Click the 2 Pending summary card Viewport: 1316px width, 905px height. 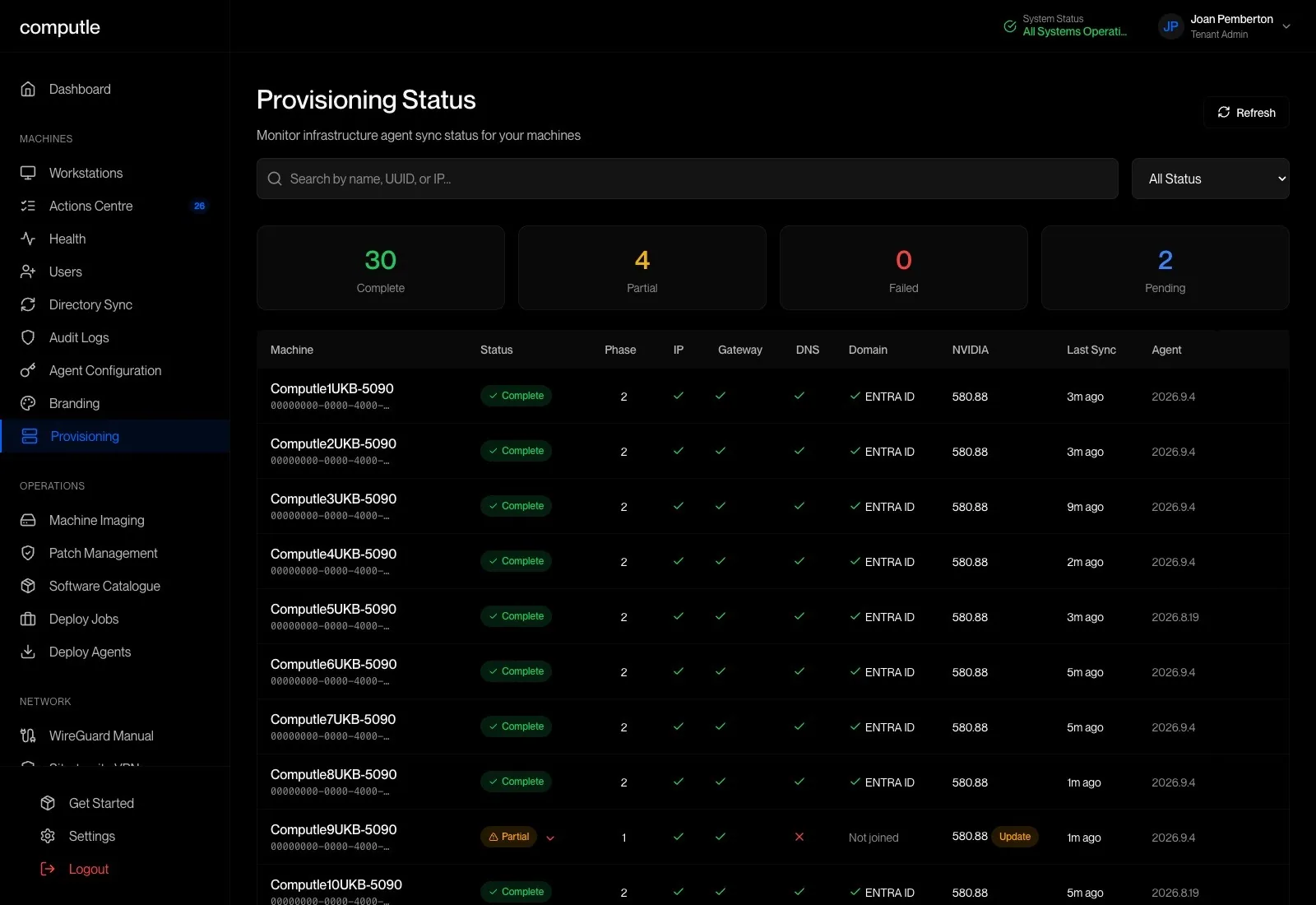click(1165, 268)
